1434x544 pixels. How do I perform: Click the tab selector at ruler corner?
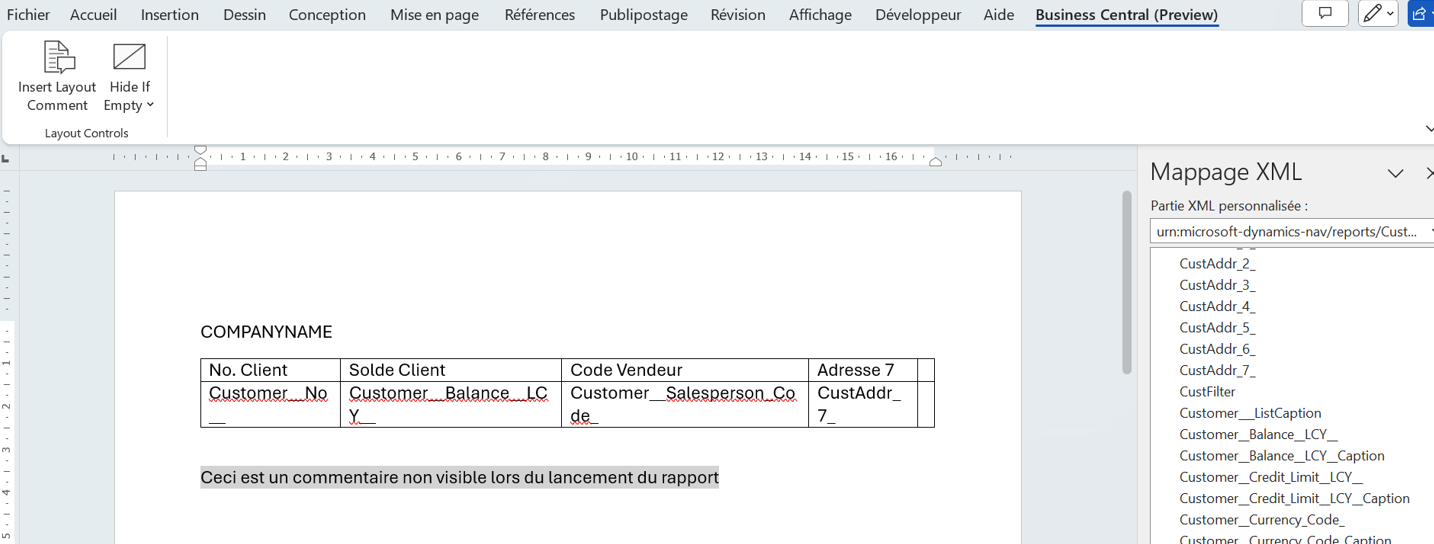coord(6,158)
